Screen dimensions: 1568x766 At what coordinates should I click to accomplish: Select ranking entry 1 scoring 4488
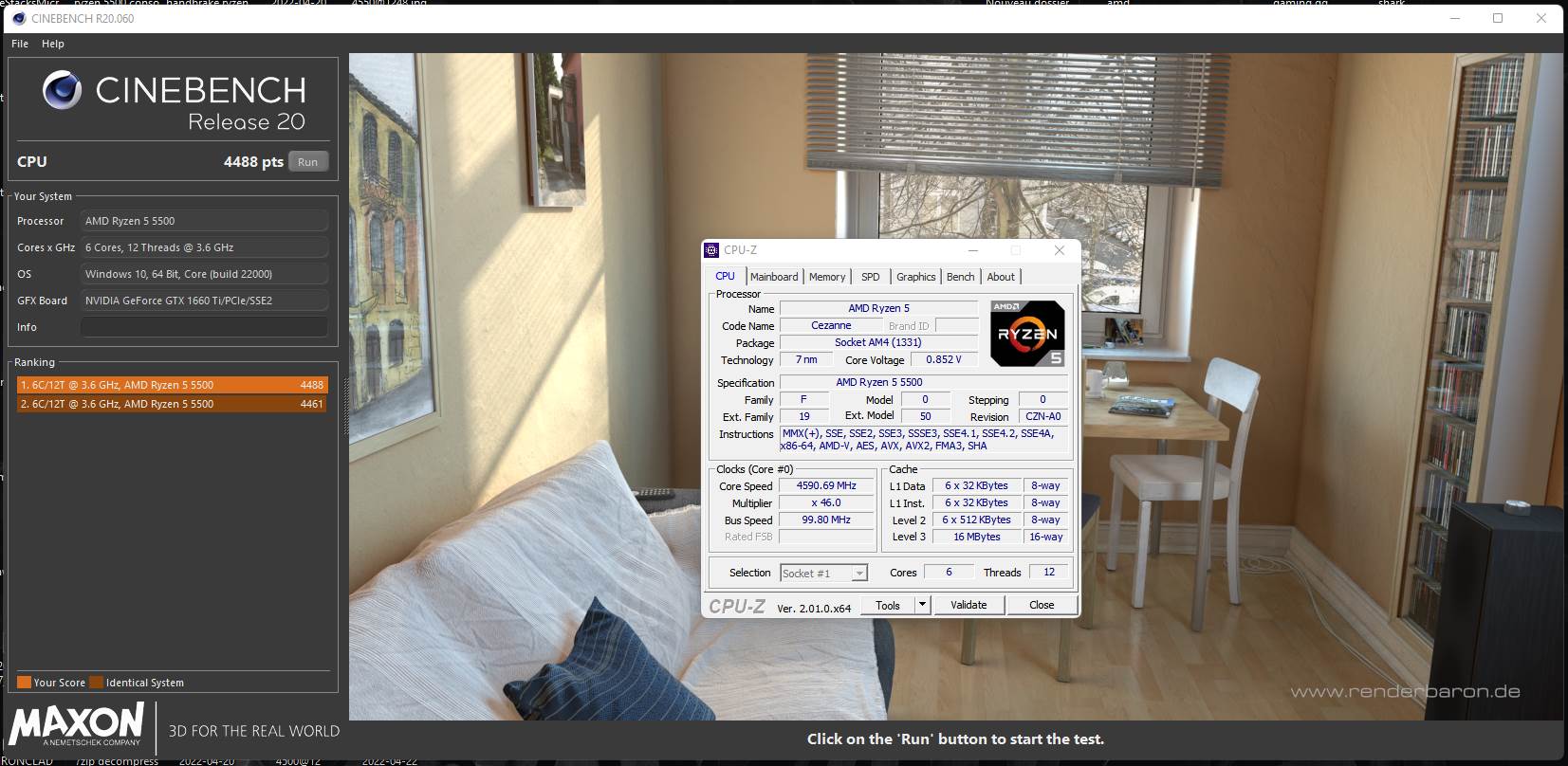click(172, 385)
